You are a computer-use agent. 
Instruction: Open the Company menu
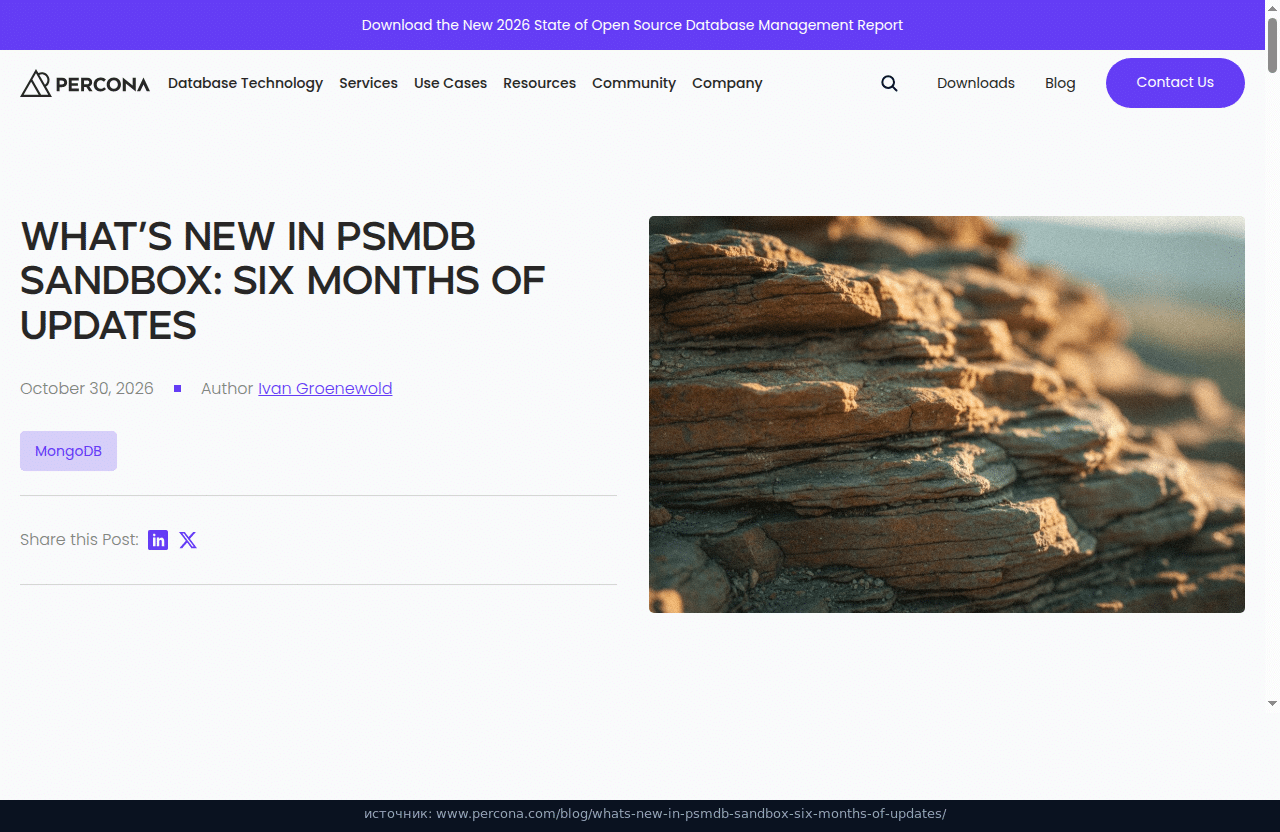click(x=727, y=83)
